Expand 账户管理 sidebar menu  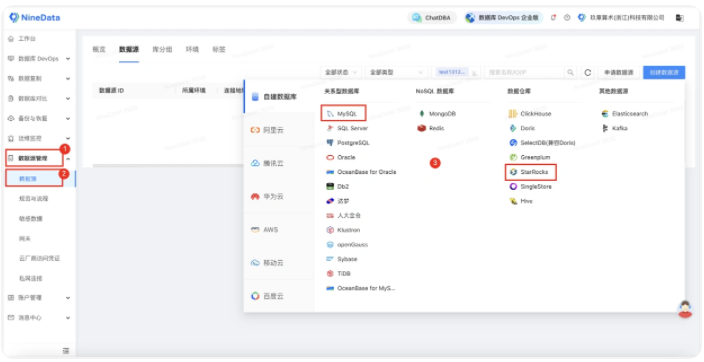[x=40, y=298]
